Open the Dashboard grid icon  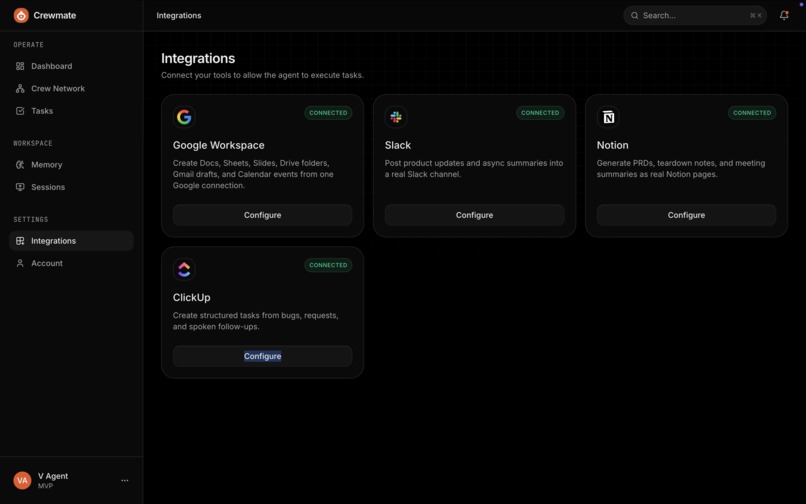point(20,66)
